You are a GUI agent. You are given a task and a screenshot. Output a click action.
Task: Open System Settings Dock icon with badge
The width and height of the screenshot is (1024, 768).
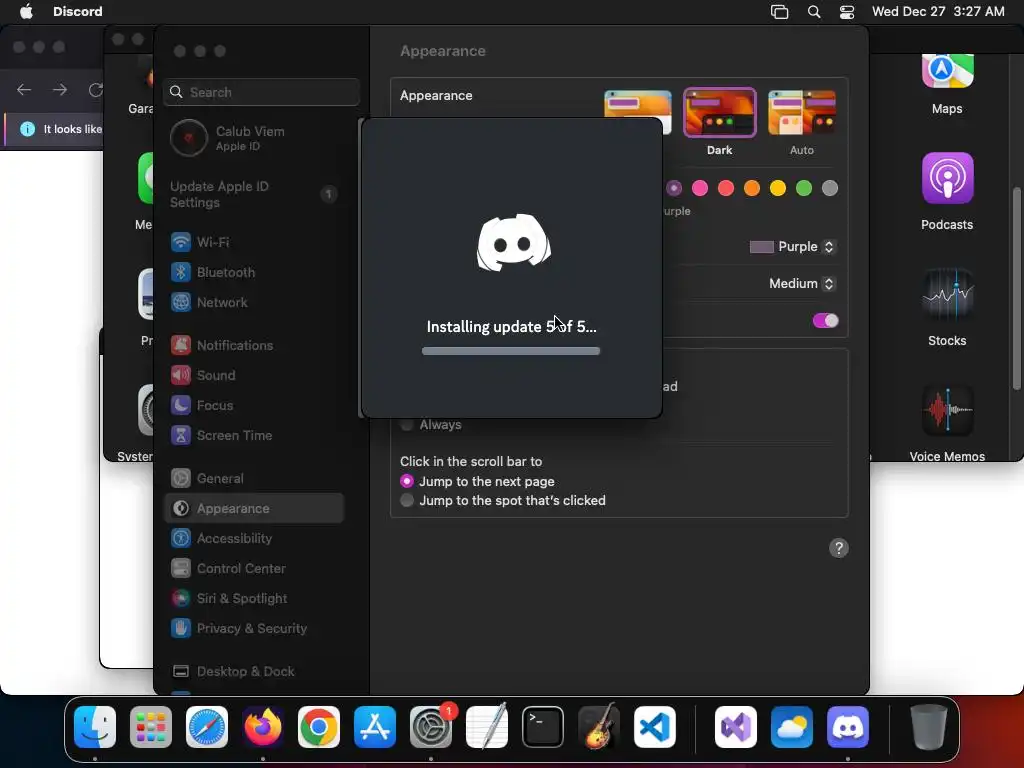(x=431, y=727)
